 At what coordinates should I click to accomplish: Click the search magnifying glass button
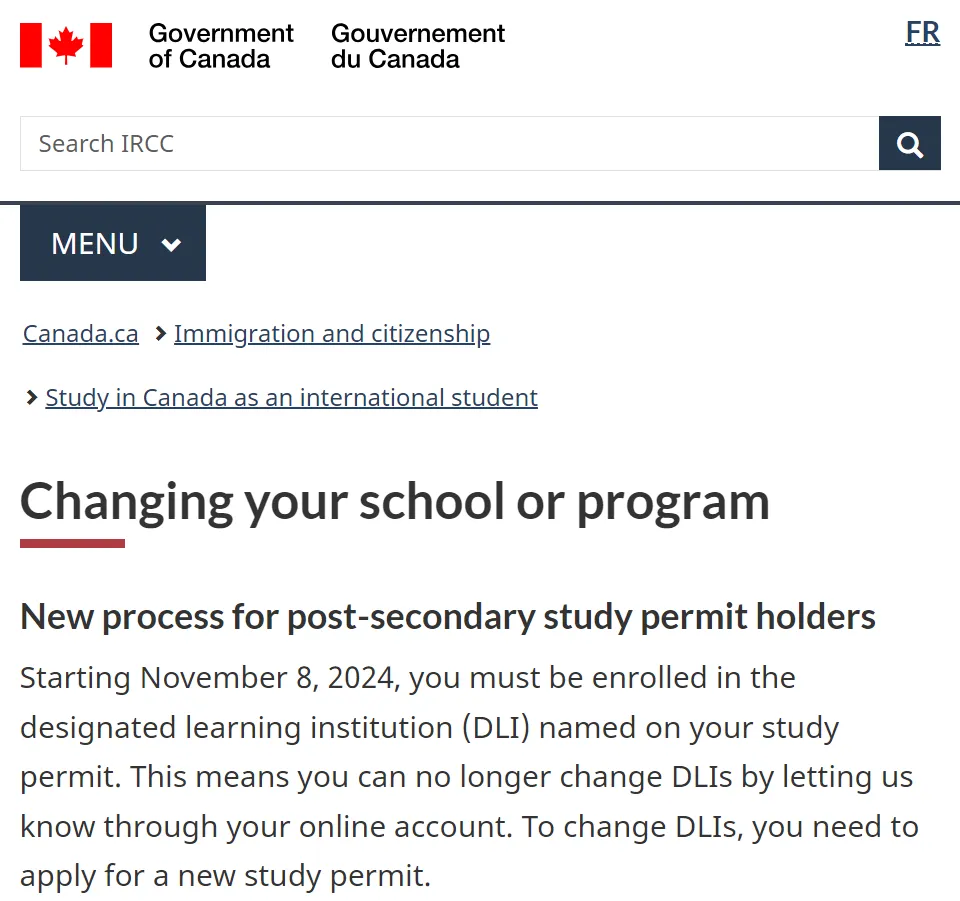pyautogui.click(x=909, y=143)
